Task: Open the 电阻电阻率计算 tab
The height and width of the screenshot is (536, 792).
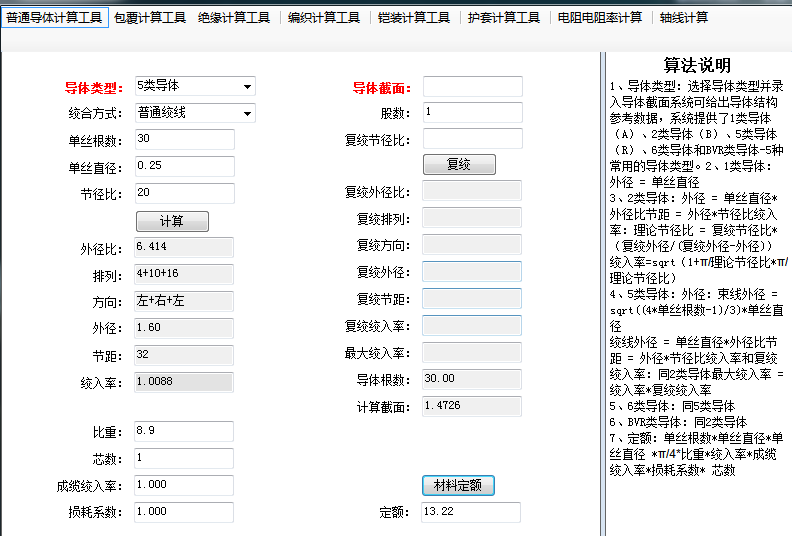Action: point(599,18)
